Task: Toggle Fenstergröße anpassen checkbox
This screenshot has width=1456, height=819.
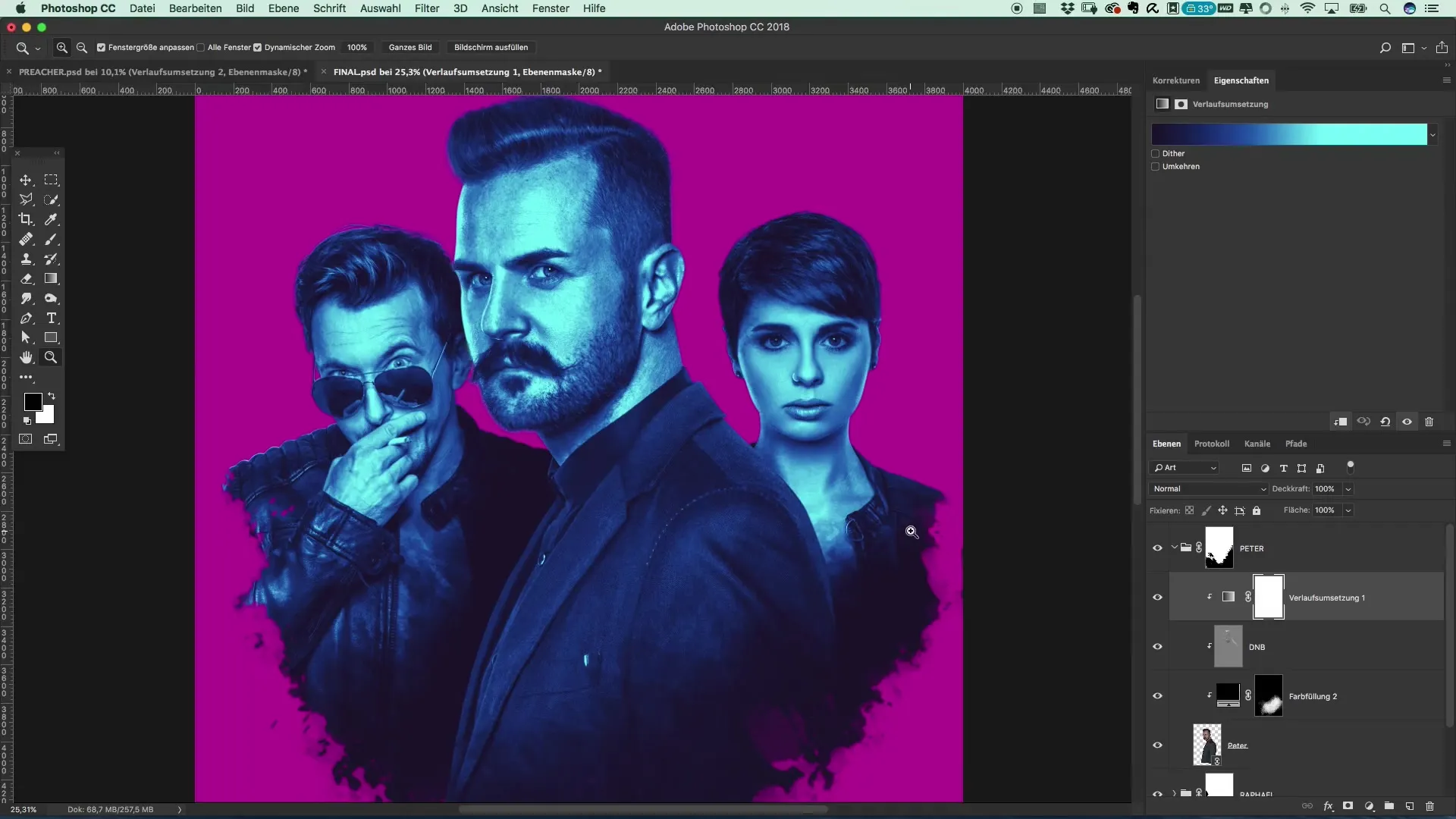Action: tap(101, 47)
